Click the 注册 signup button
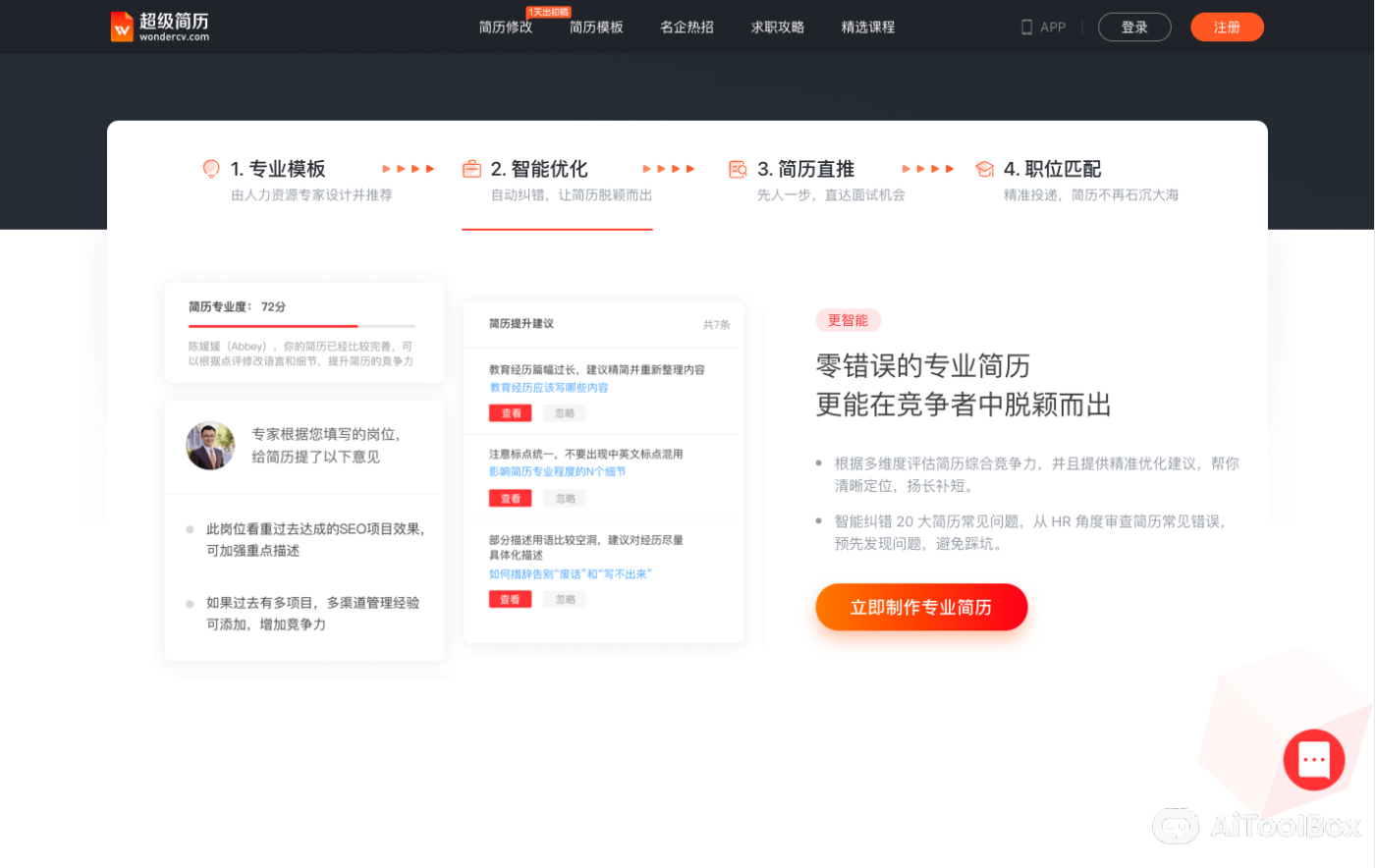 1227,27
